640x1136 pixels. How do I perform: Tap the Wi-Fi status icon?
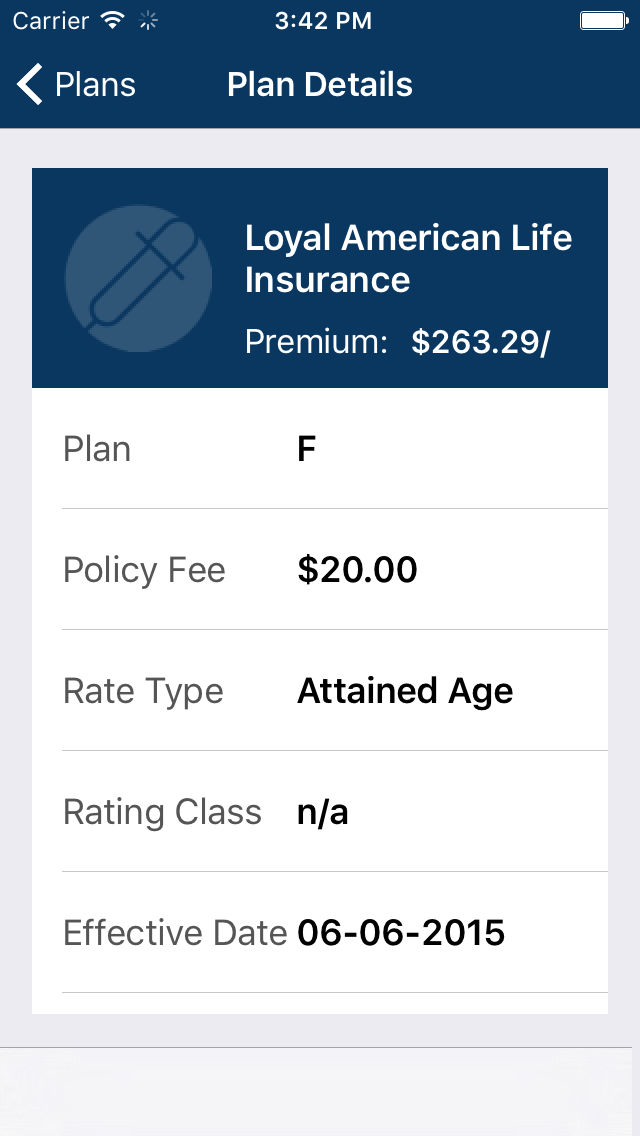pyautogui.click(x=113, y=20)
